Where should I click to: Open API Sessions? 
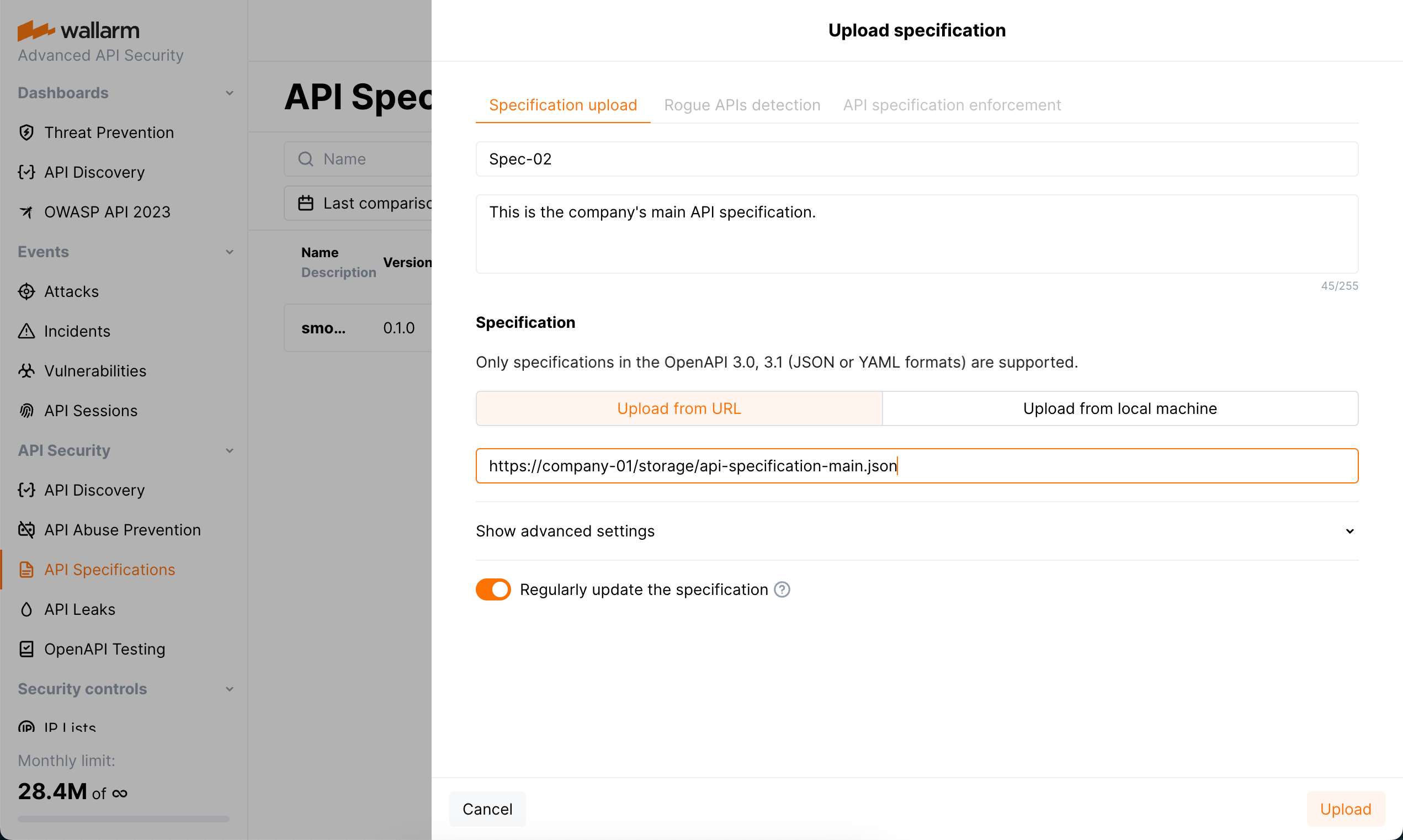91,411
